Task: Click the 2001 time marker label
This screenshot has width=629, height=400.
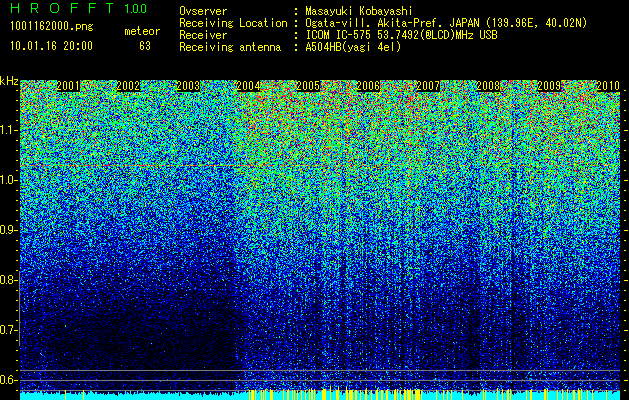Action: pos(68,86)
